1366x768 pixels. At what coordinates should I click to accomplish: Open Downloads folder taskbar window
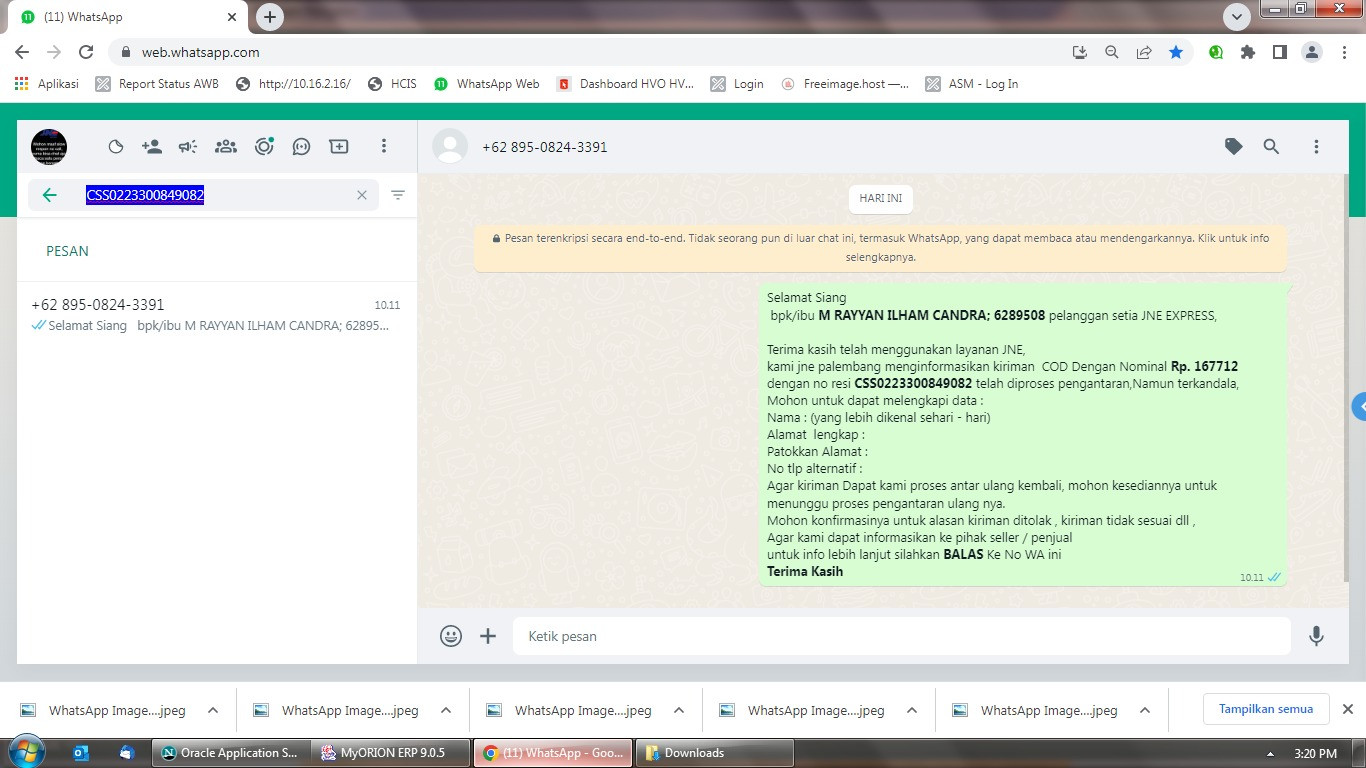(x=715, y=753)
